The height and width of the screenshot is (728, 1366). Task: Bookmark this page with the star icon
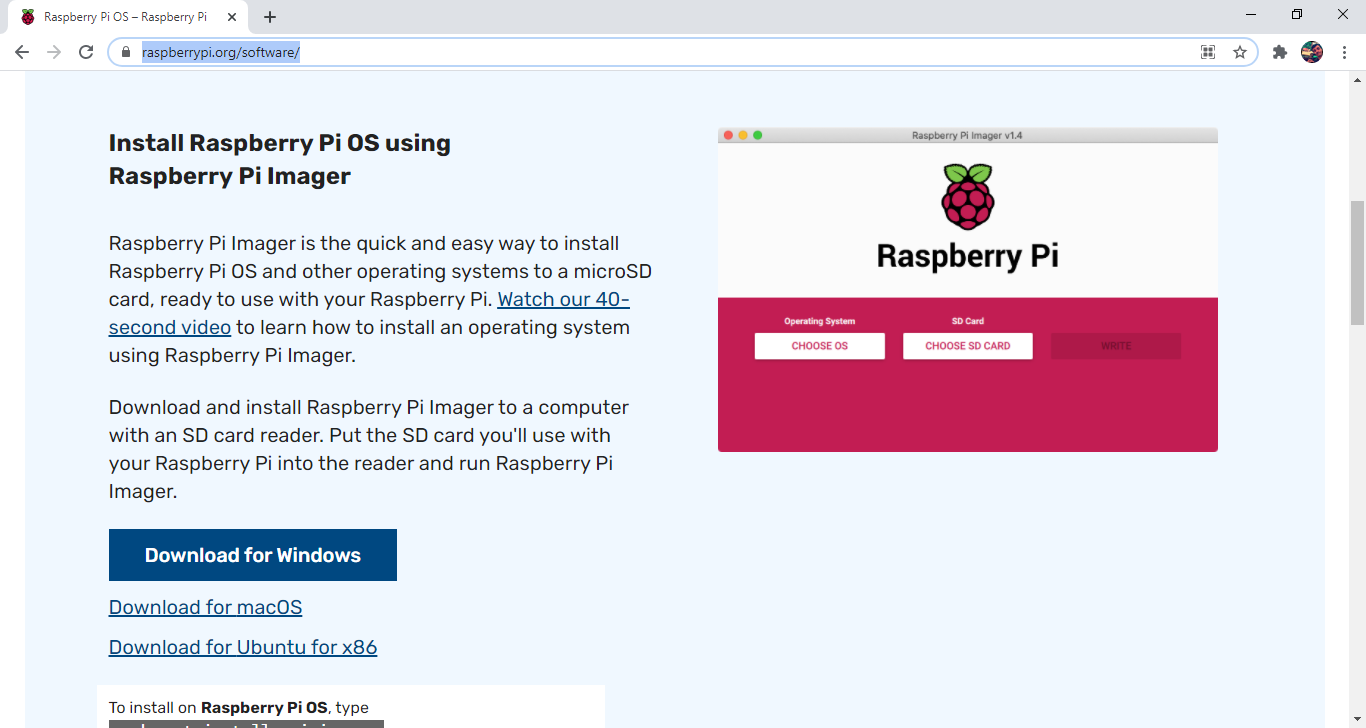point(1240,52)
